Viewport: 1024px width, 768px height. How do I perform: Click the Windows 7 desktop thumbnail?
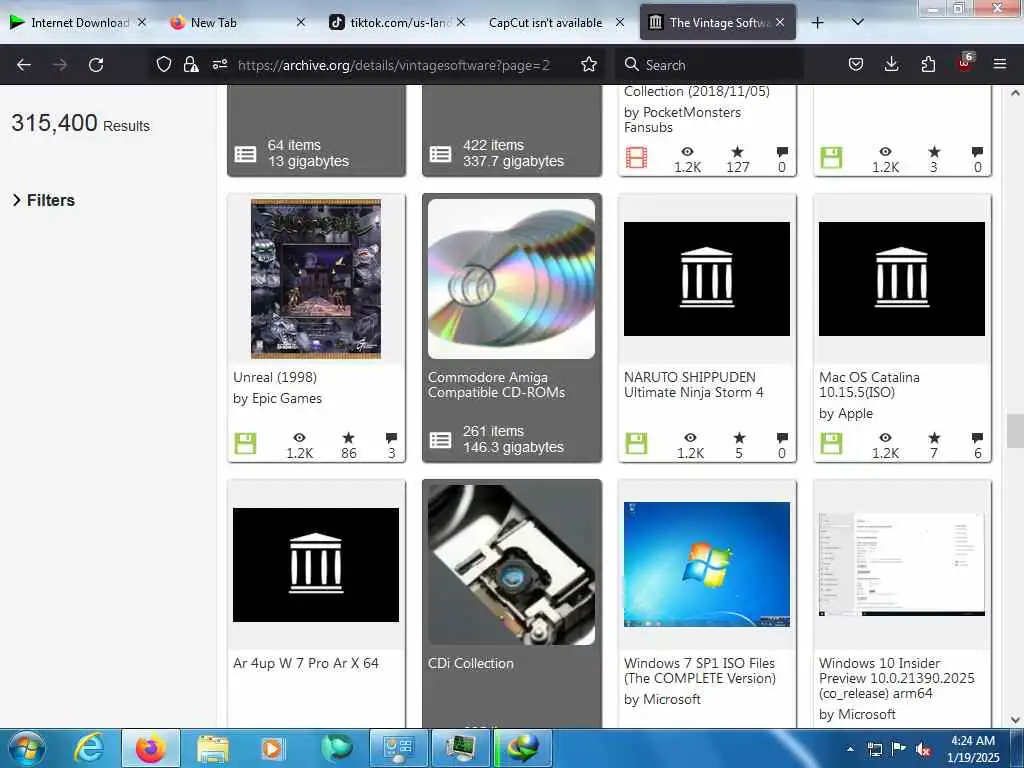coord(707,565)
